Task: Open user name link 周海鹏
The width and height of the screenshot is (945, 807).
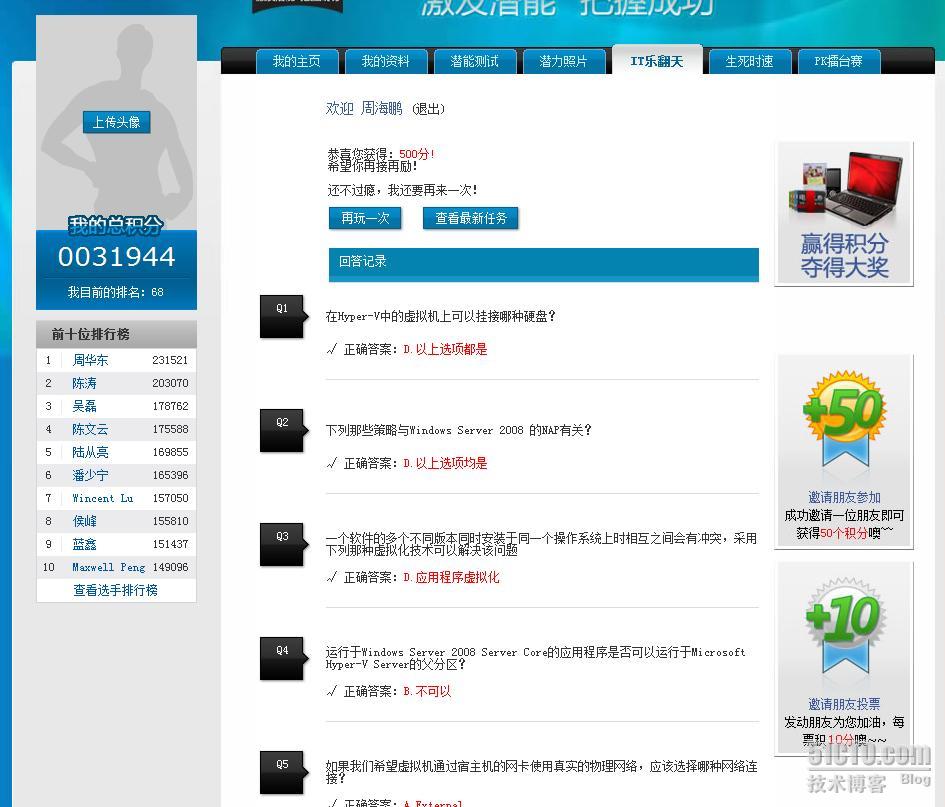Action: [381, 108]
